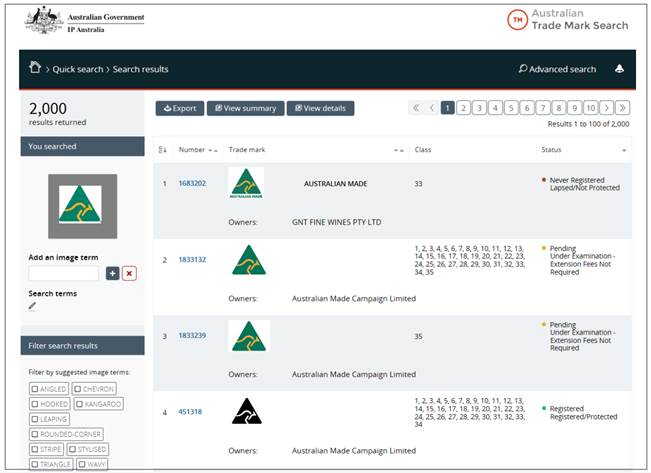Open trade mark number 1833132

tap(192, 260)
